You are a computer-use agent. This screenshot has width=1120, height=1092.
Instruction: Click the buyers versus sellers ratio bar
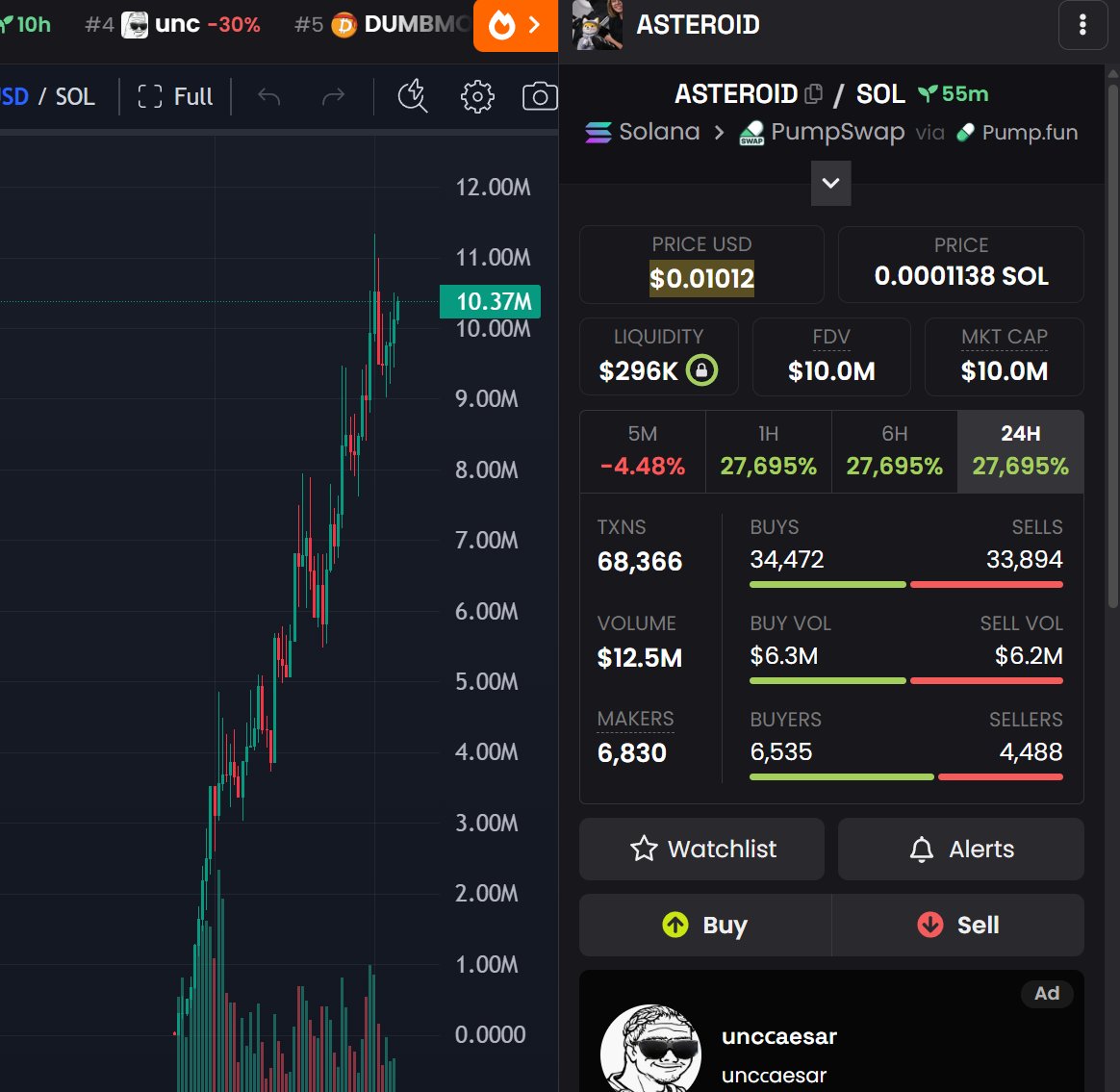(x=905, y=777)
